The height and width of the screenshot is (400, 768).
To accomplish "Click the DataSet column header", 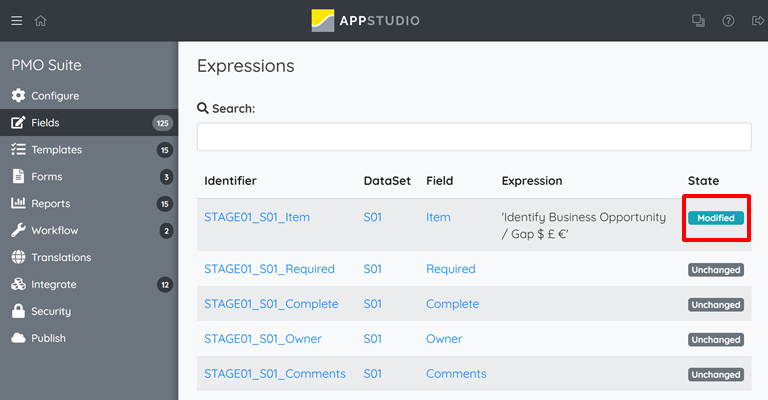I will [x=387, y=181].
